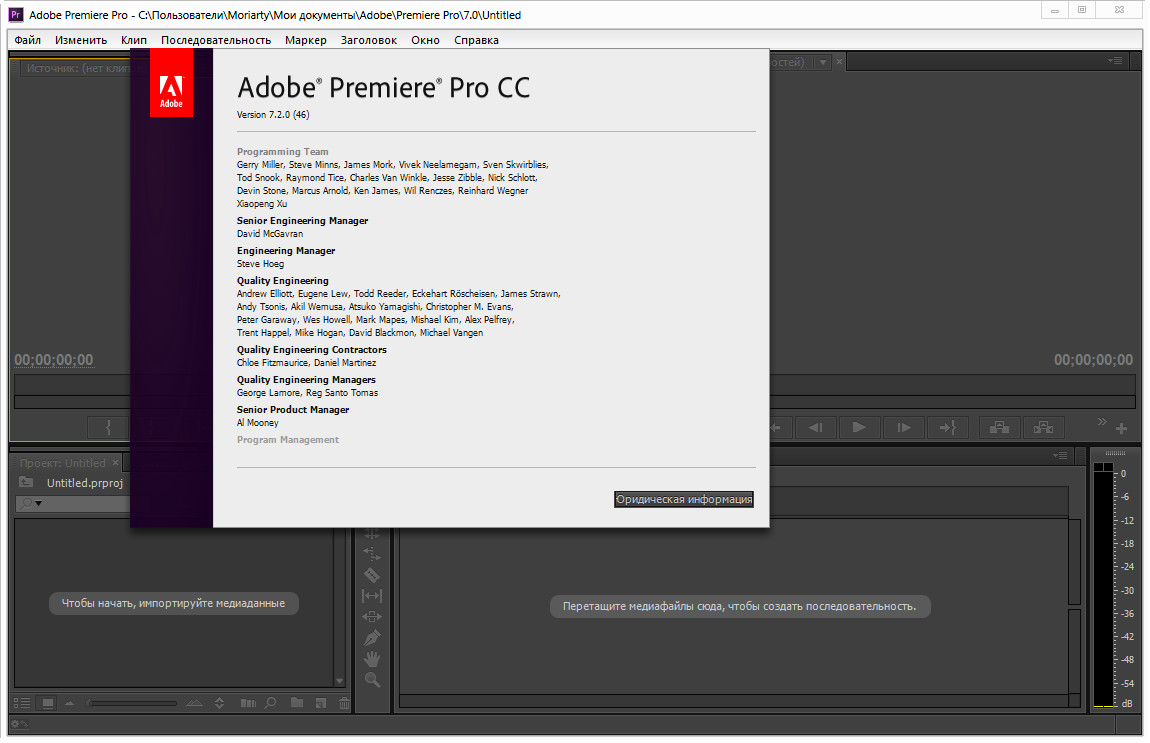This screenshot has width=1150, height=743.
Task: Click the Find magnifier in project panel
Action: [x=271, y=703]
